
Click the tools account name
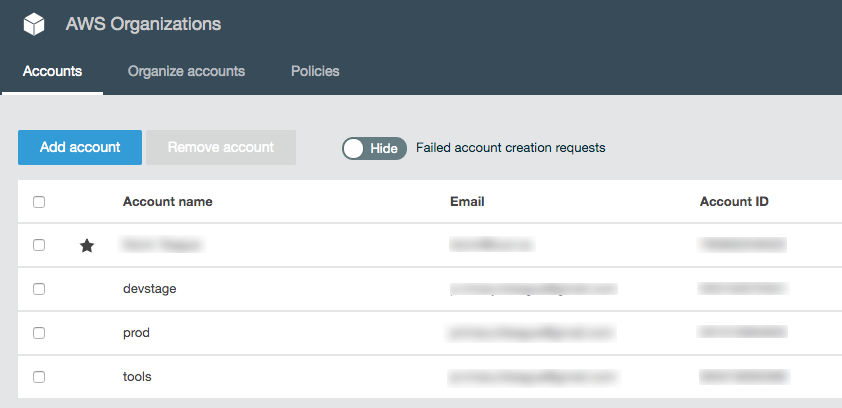pyautogui.click(x=137, y=377)
